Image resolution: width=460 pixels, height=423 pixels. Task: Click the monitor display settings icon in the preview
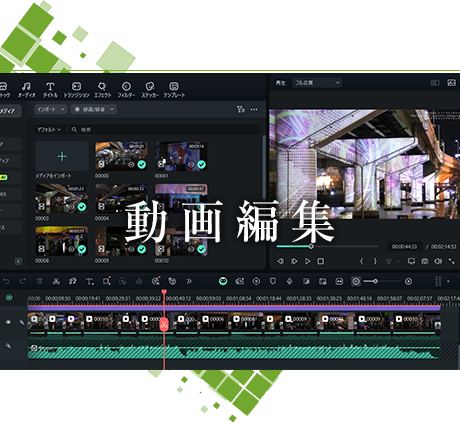pos(412,261)
